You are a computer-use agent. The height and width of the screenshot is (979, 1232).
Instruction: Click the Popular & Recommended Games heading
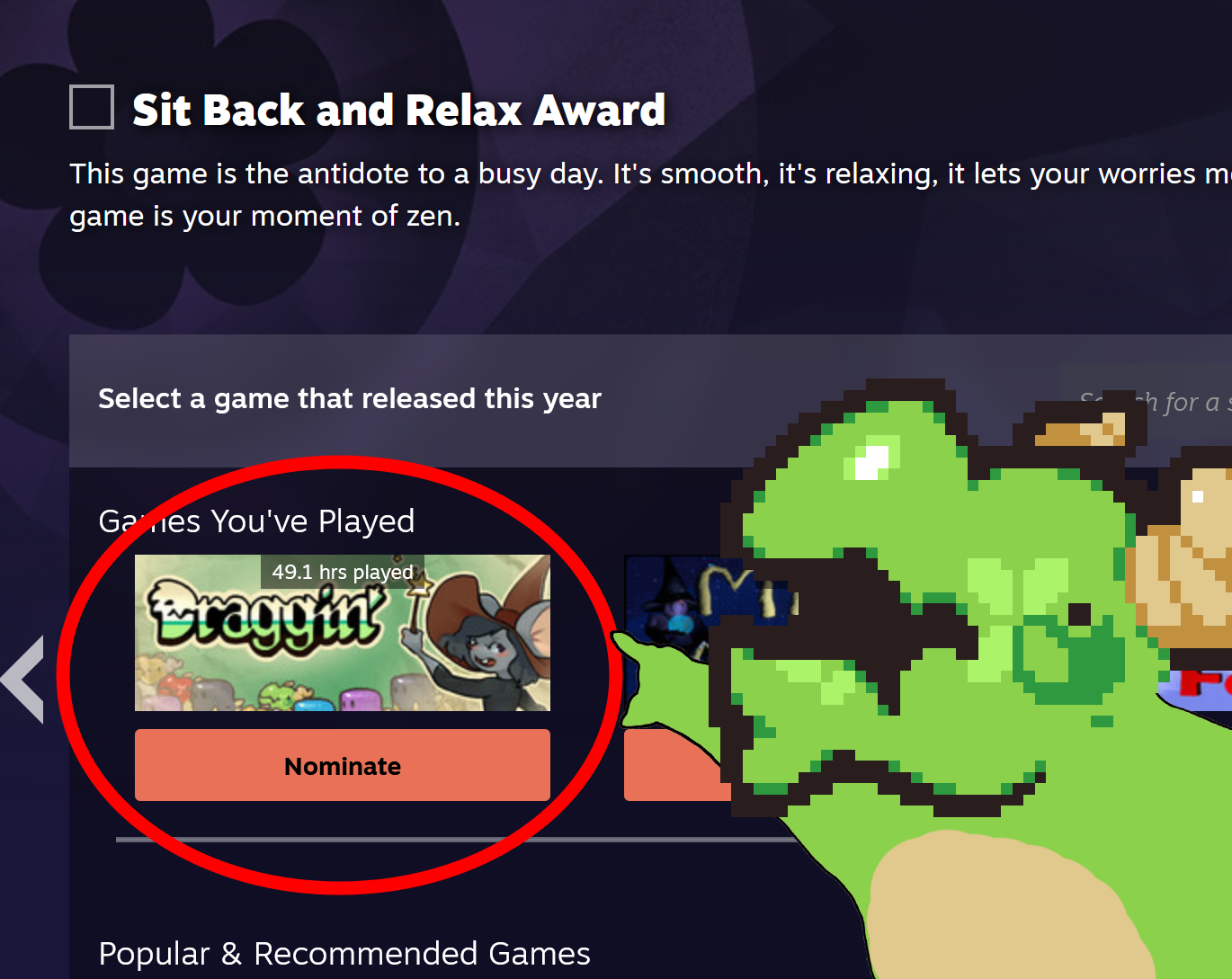point(344,954)
